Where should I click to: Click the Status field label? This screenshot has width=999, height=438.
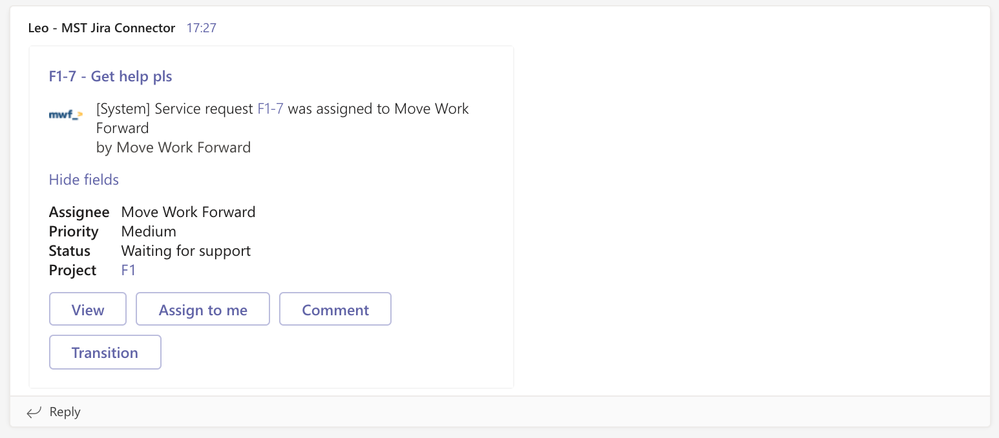[69, 251]
